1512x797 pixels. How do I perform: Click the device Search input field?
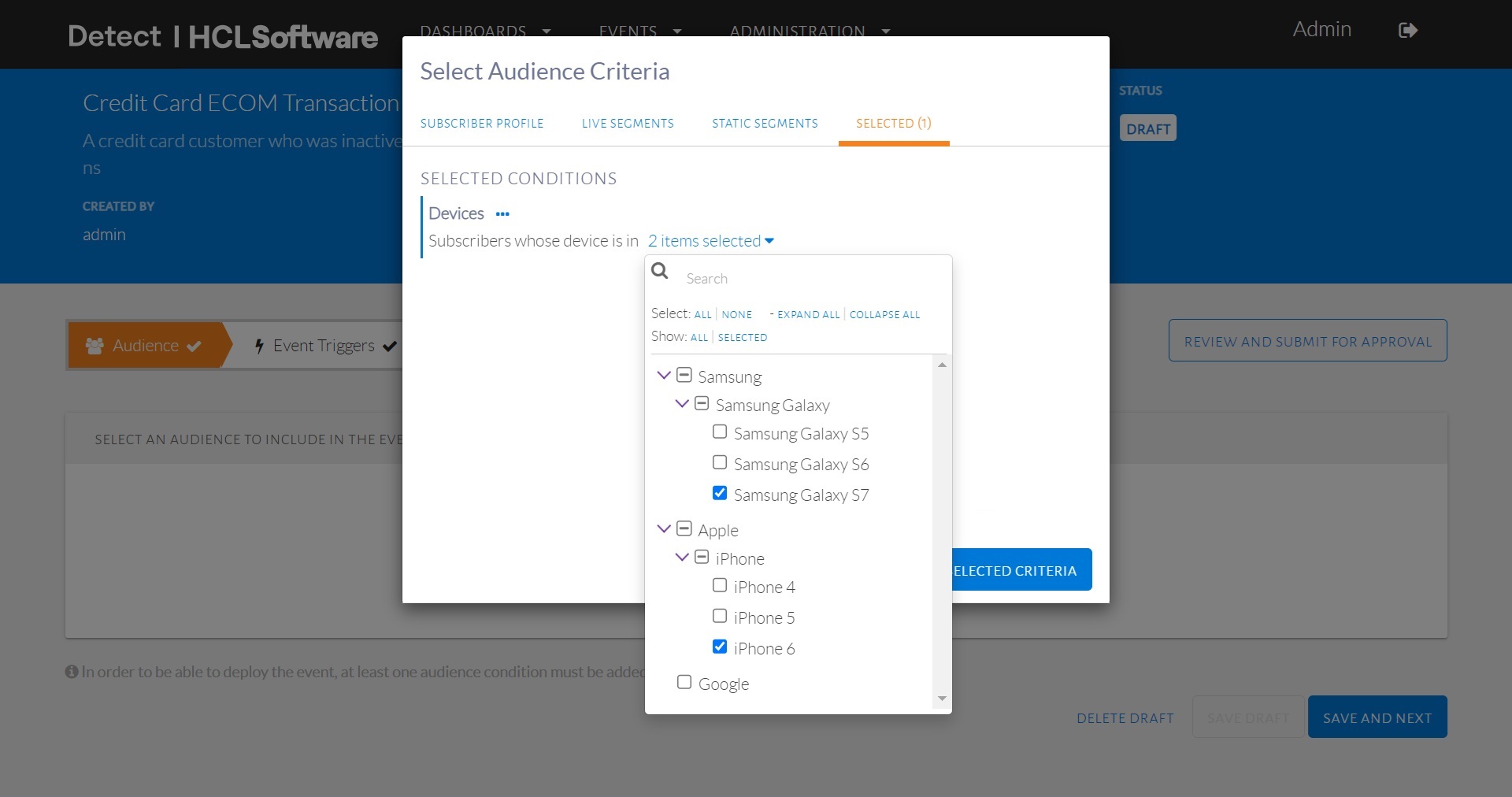pyautogui.click(x=813, y=279)
